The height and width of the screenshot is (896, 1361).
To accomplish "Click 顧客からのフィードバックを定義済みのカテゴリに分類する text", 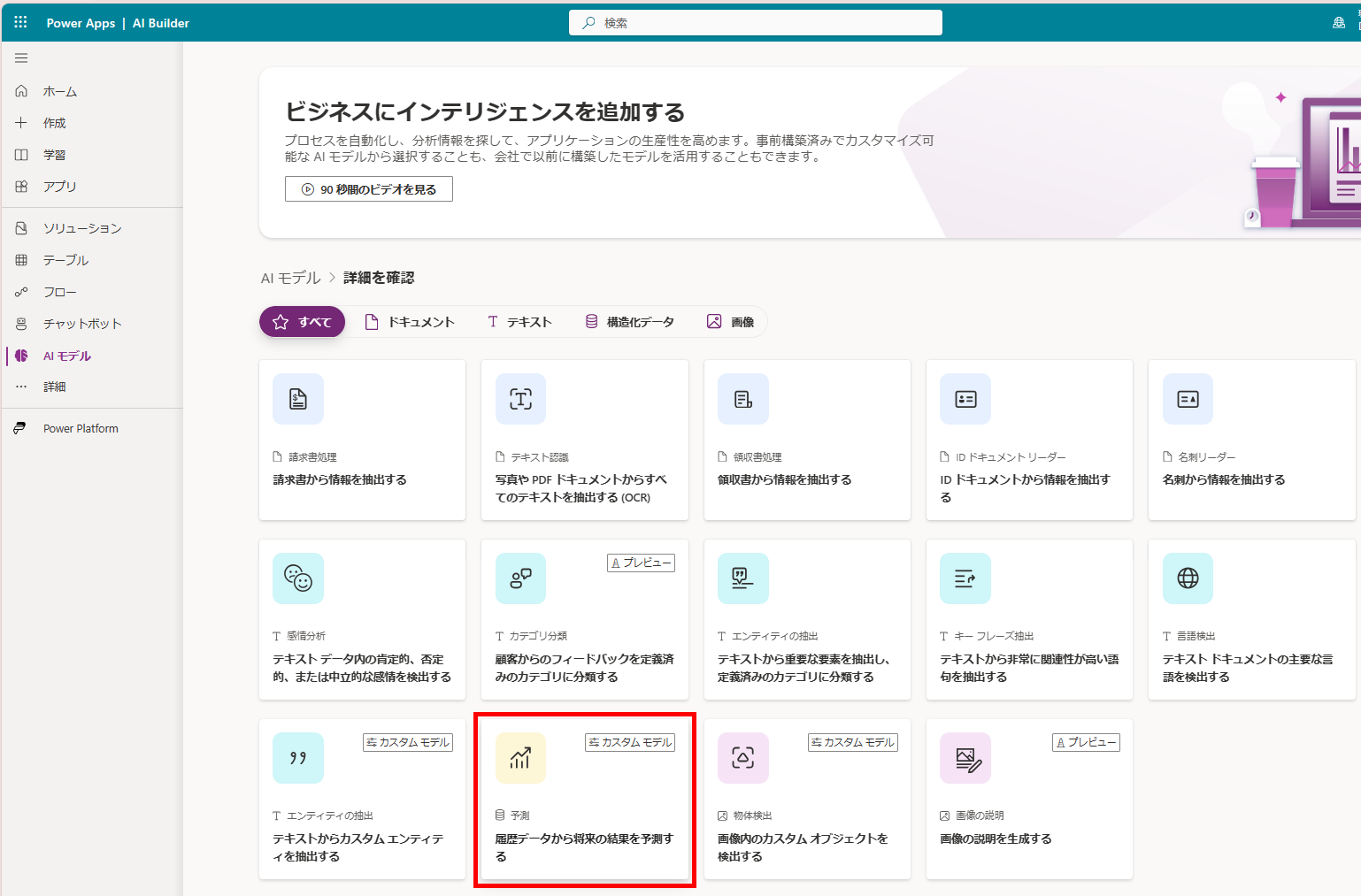I will [x=585, y=668].
